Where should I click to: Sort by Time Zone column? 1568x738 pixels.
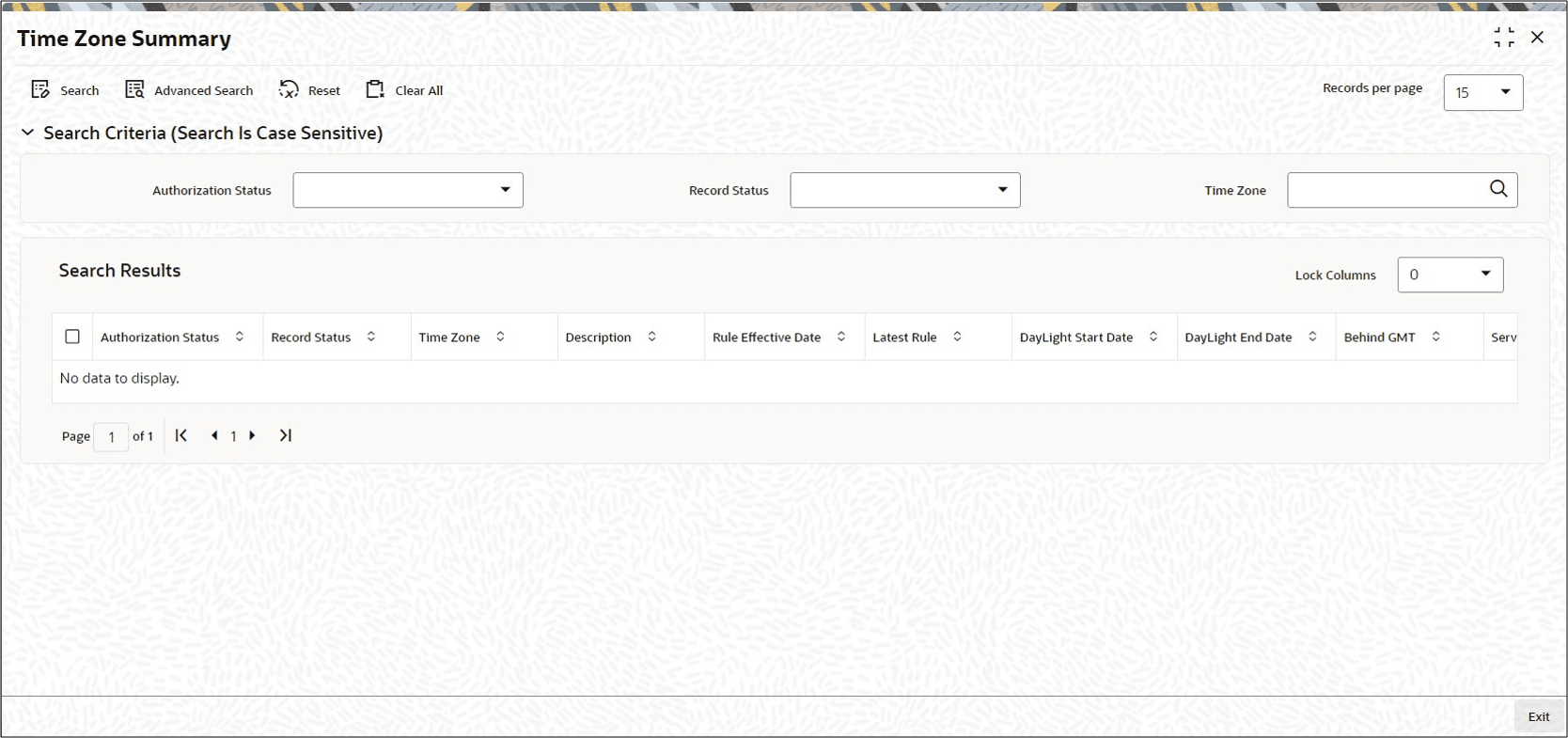click(500, 337)
